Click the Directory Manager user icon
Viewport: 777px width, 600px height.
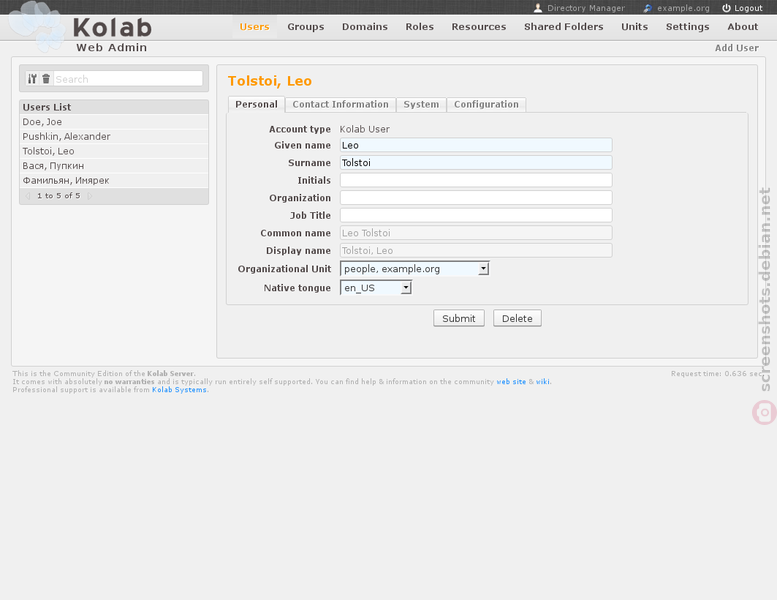click(538, 8)
